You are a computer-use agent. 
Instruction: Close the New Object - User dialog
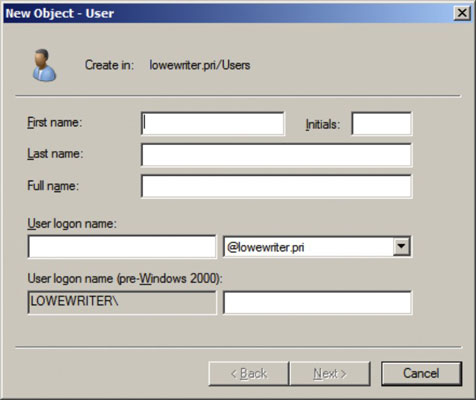click(x=462, y=13)
